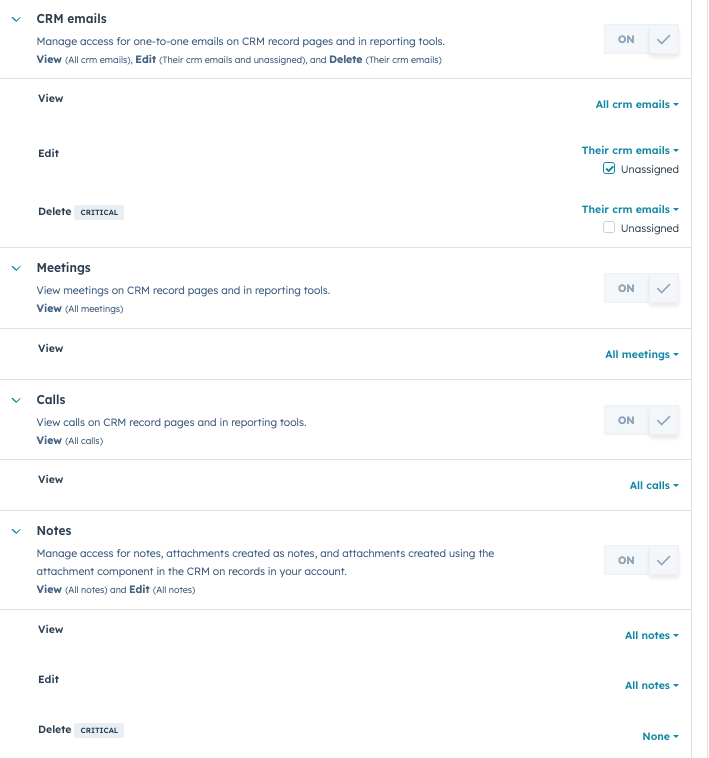709x758 pixels.
Task: Toggle the CRM emails ON switch
Action: [641, 39]
